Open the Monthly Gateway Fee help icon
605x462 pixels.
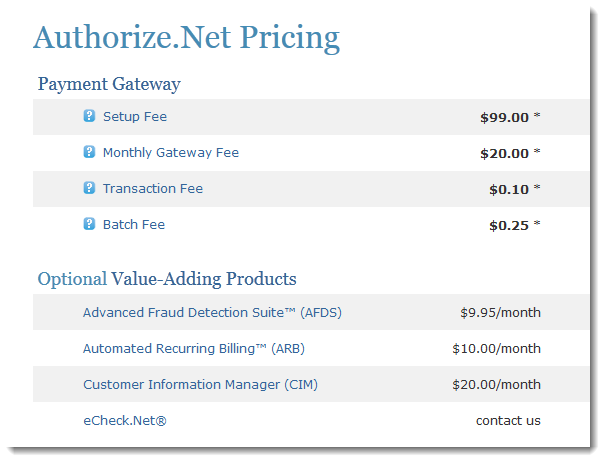pyautogui.click(x=89, y=152)
